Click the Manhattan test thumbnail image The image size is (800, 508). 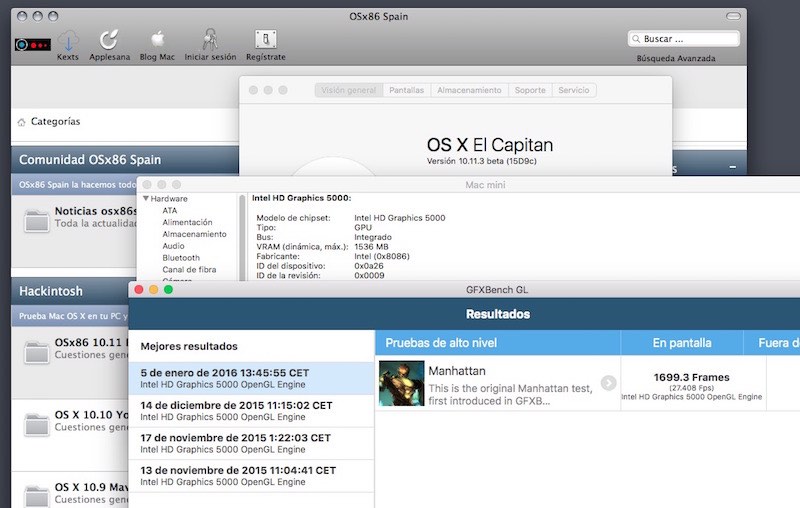pyautogui.click(x=402, y=383)
